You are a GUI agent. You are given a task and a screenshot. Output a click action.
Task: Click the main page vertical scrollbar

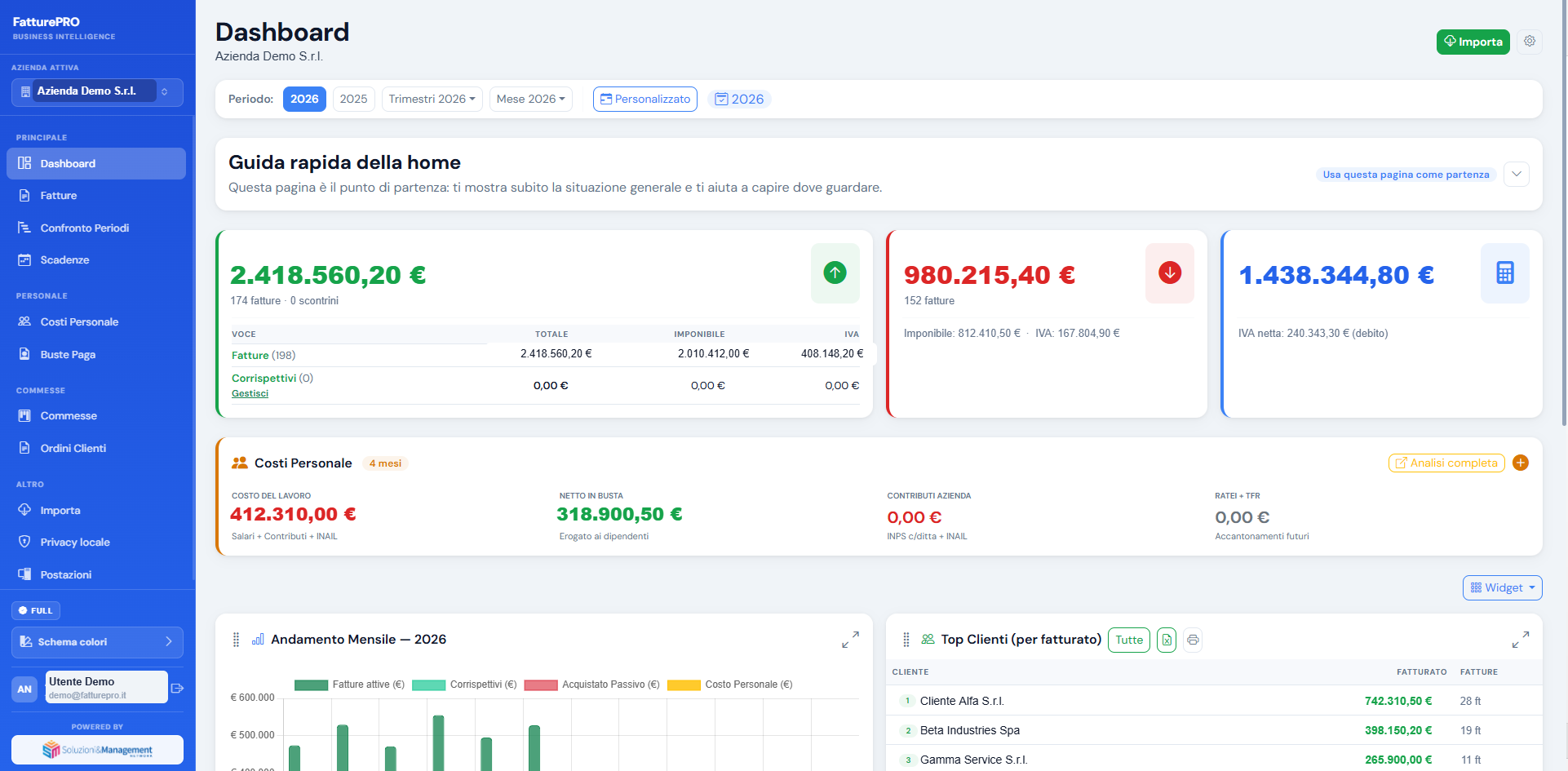point(1563,212)
